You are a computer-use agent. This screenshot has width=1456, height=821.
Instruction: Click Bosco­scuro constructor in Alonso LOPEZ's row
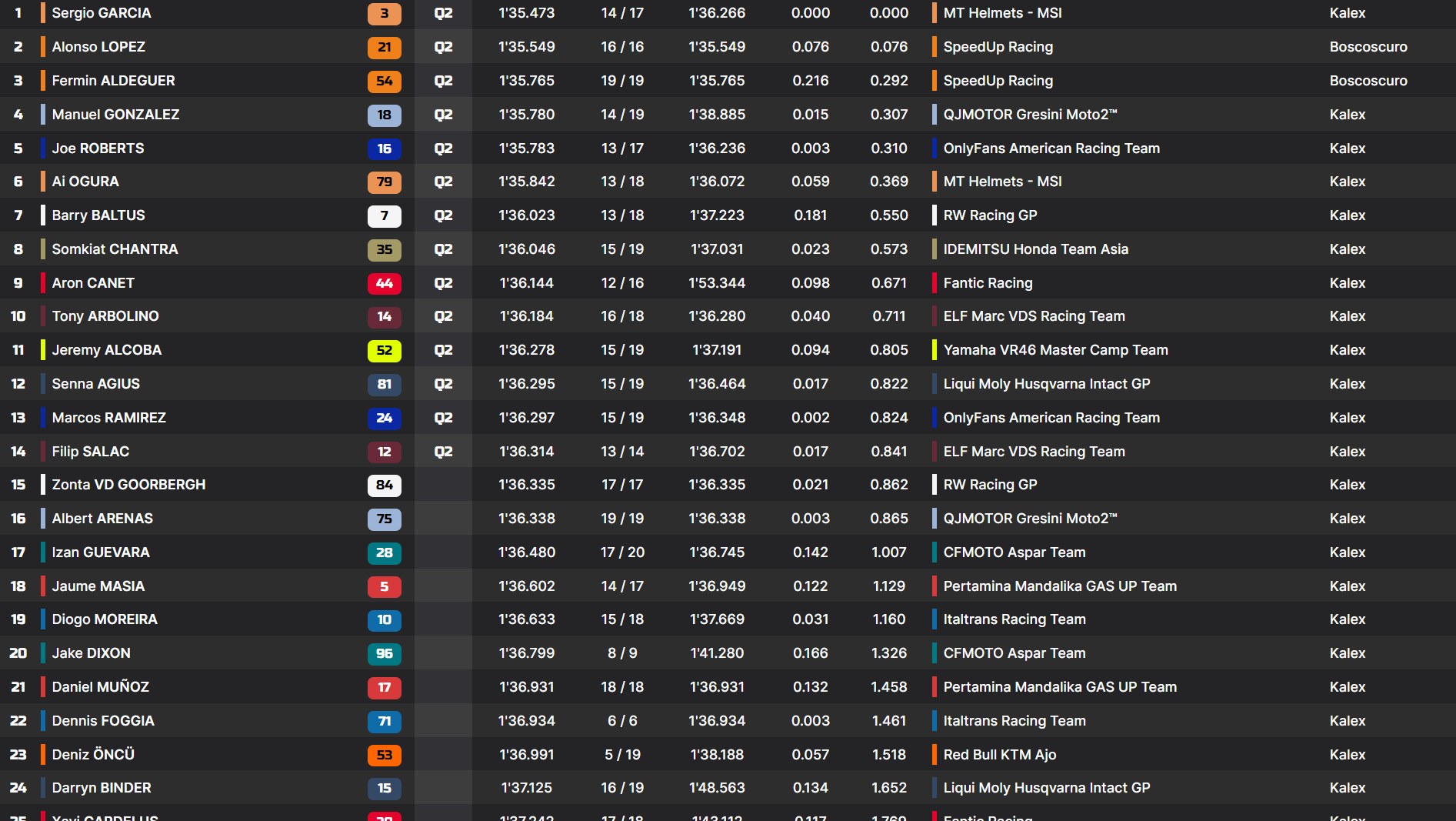click(x=1368, y=47)
